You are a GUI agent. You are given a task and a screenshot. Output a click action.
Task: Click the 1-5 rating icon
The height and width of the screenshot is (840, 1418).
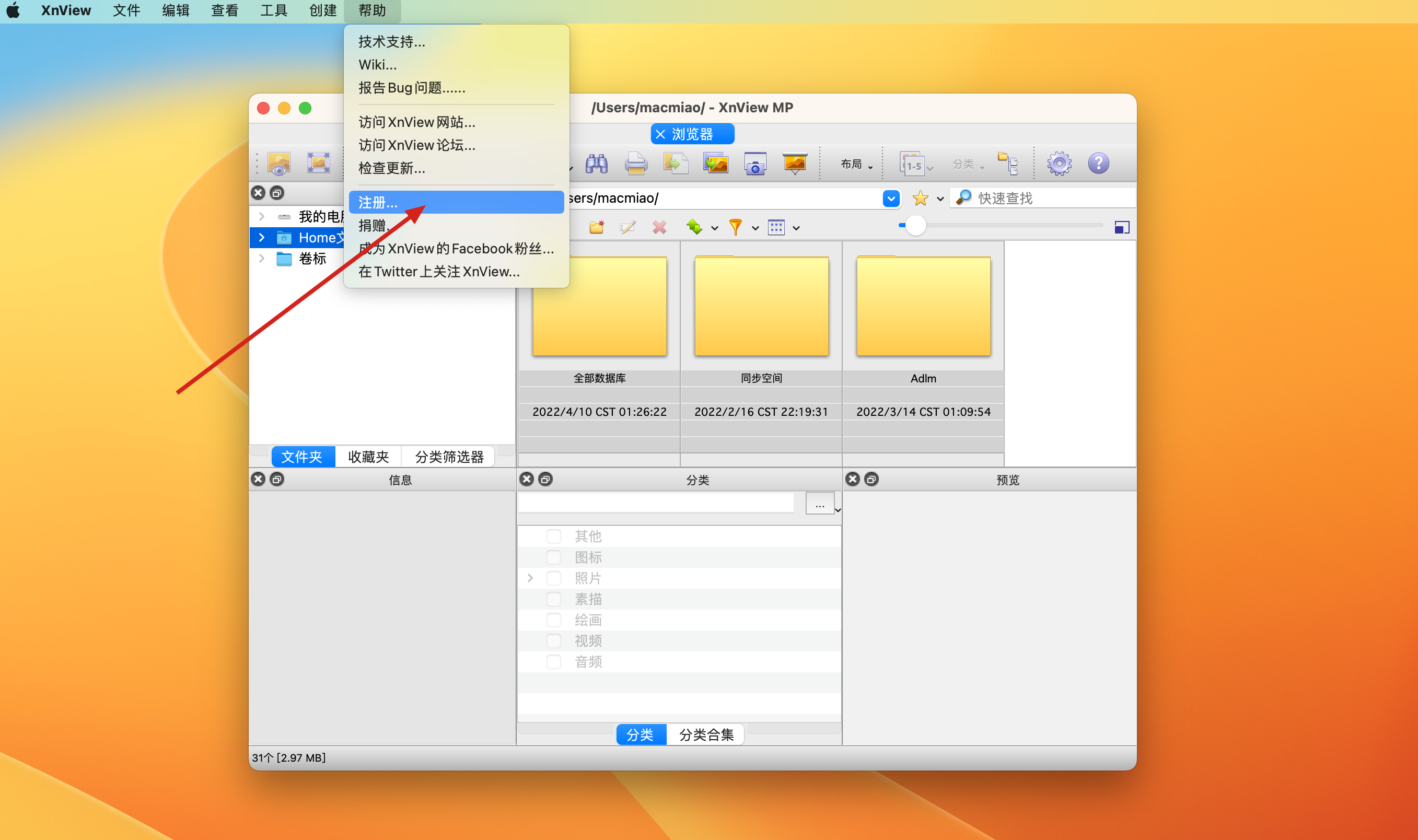911,164
